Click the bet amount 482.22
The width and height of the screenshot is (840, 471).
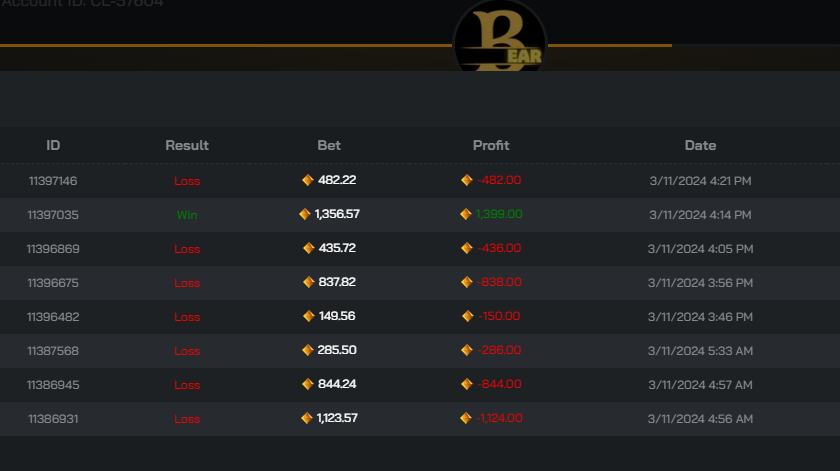337,180
